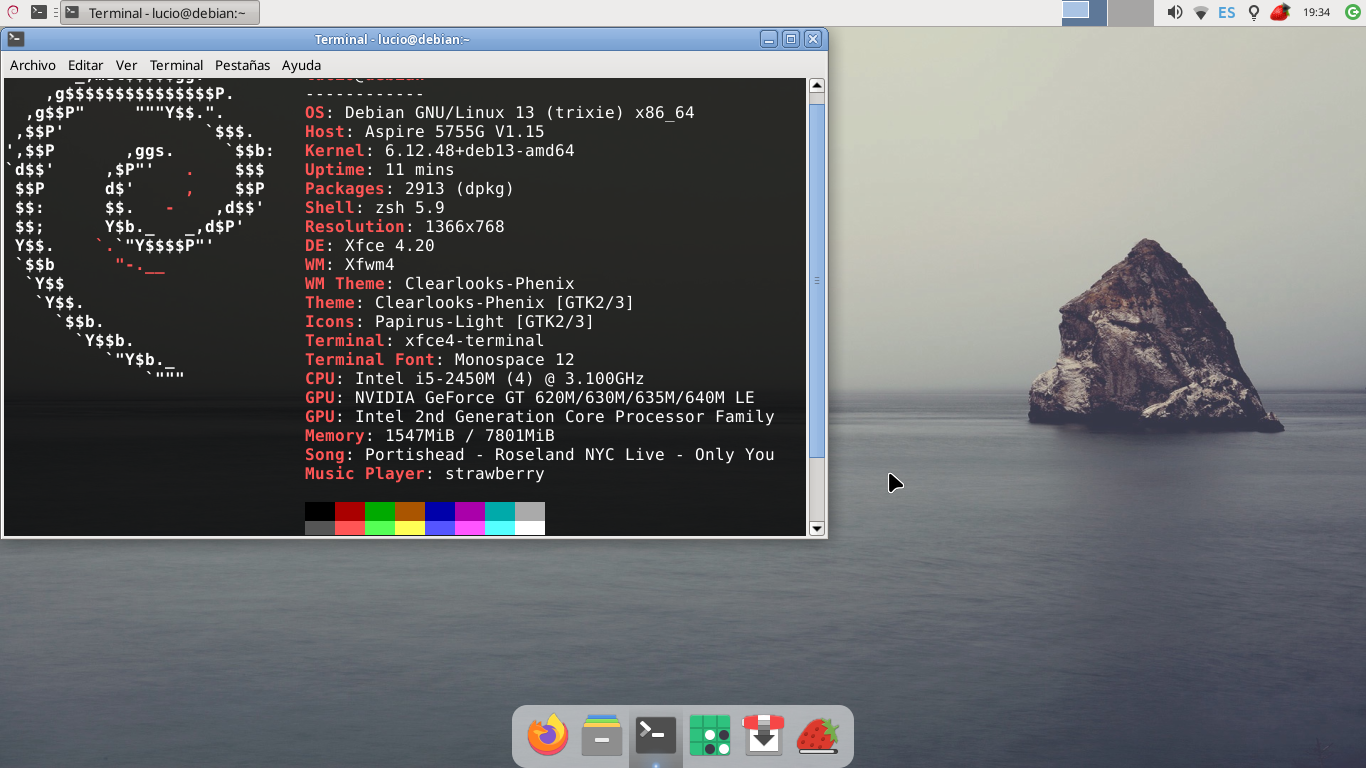The width and height of the screenshot is (1366, 768).
Task: Click the 19:34 clock in the panel
Action: (x=1317, y=12)
